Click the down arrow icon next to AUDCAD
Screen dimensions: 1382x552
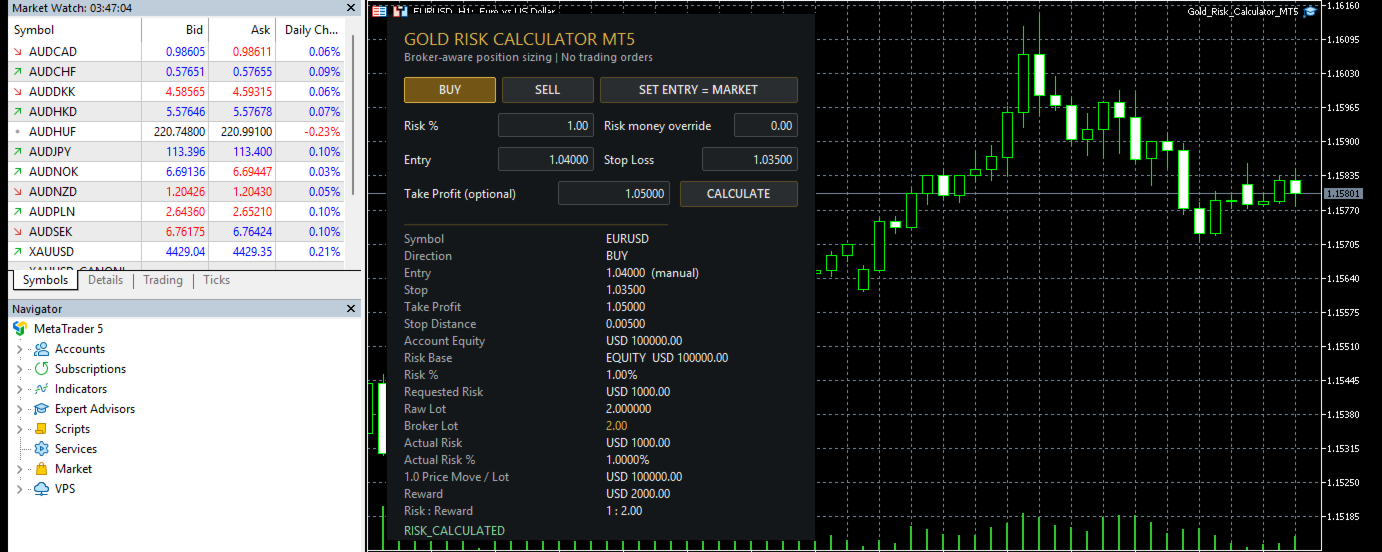18,52
